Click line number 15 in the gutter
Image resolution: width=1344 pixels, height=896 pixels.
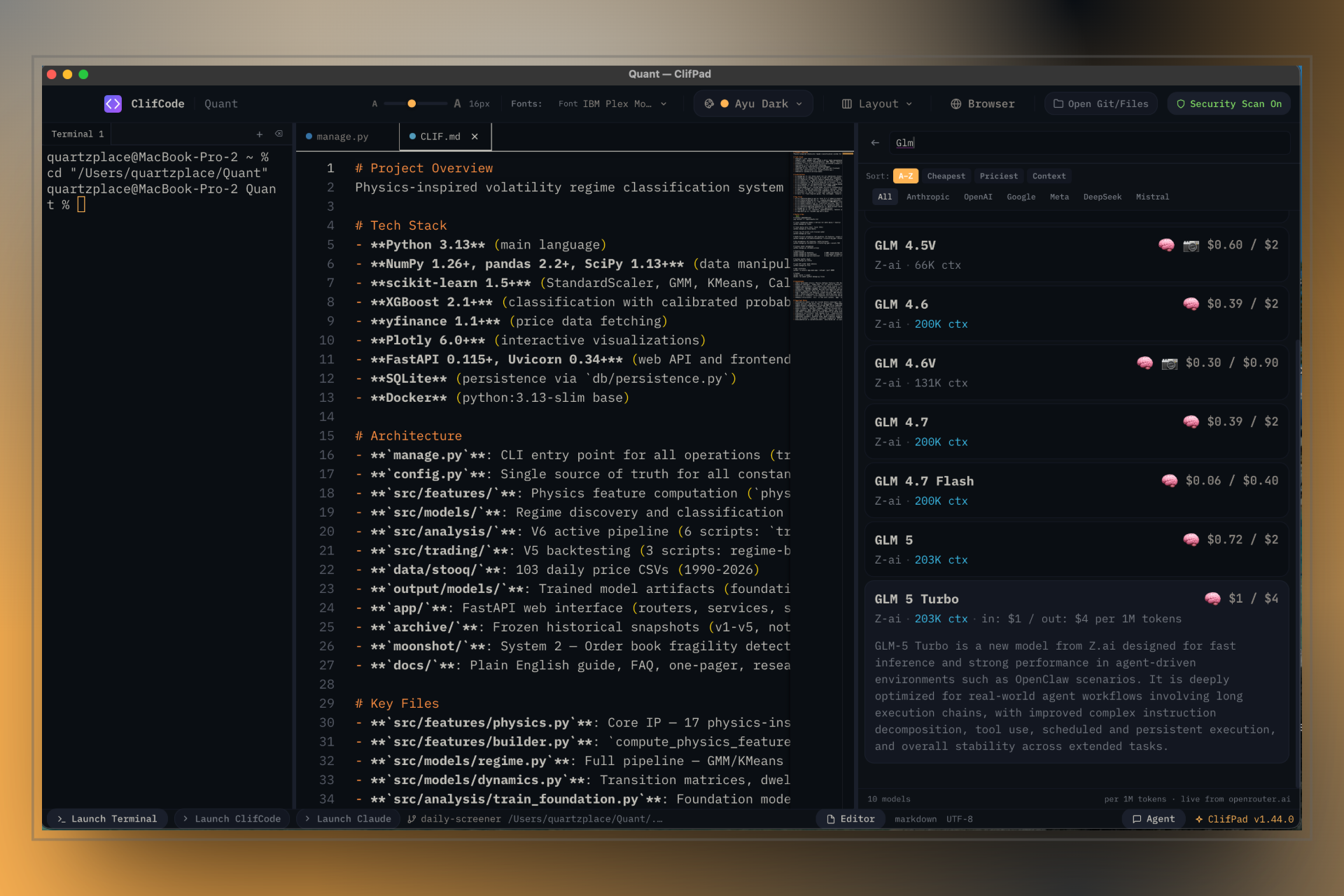coord(326,435)
